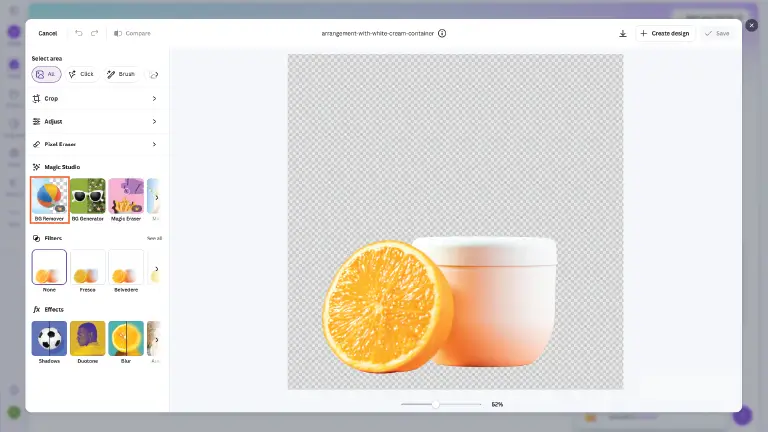Click the fx Effects icon
This screenshot has width=768, height=432.
pos(36,310)
